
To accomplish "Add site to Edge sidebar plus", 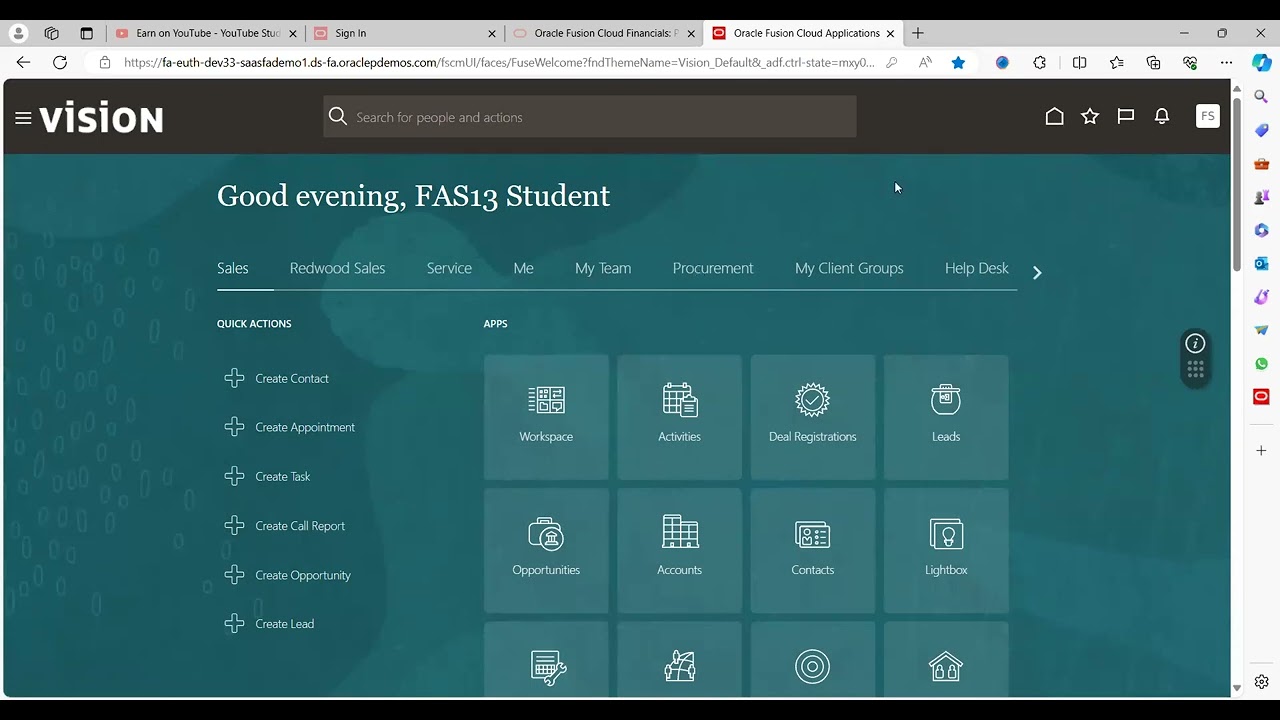I will (x=1261, y=451).
